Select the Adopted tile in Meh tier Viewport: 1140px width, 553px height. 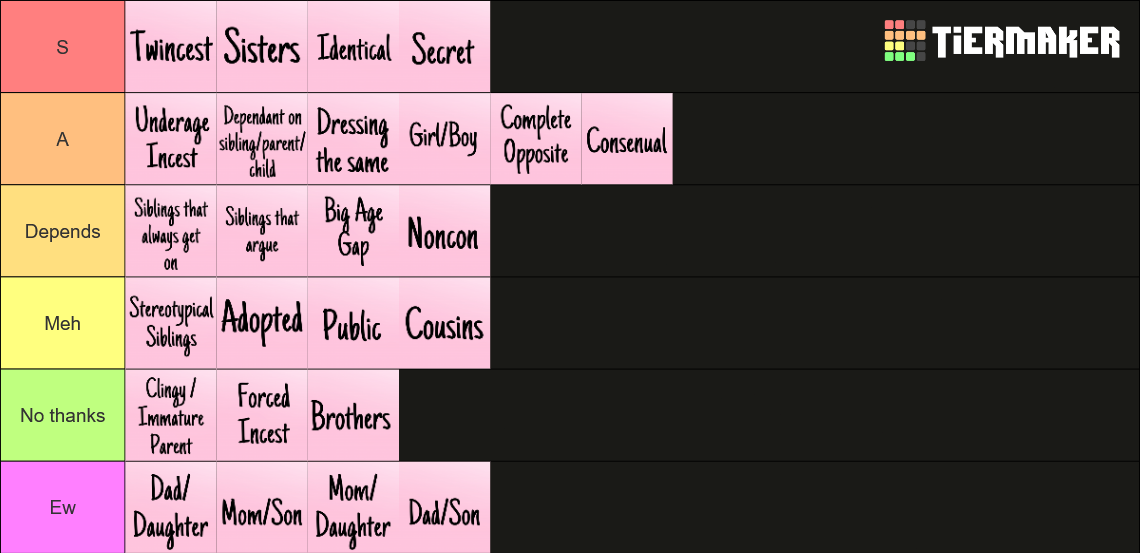(x=262, y=323)
